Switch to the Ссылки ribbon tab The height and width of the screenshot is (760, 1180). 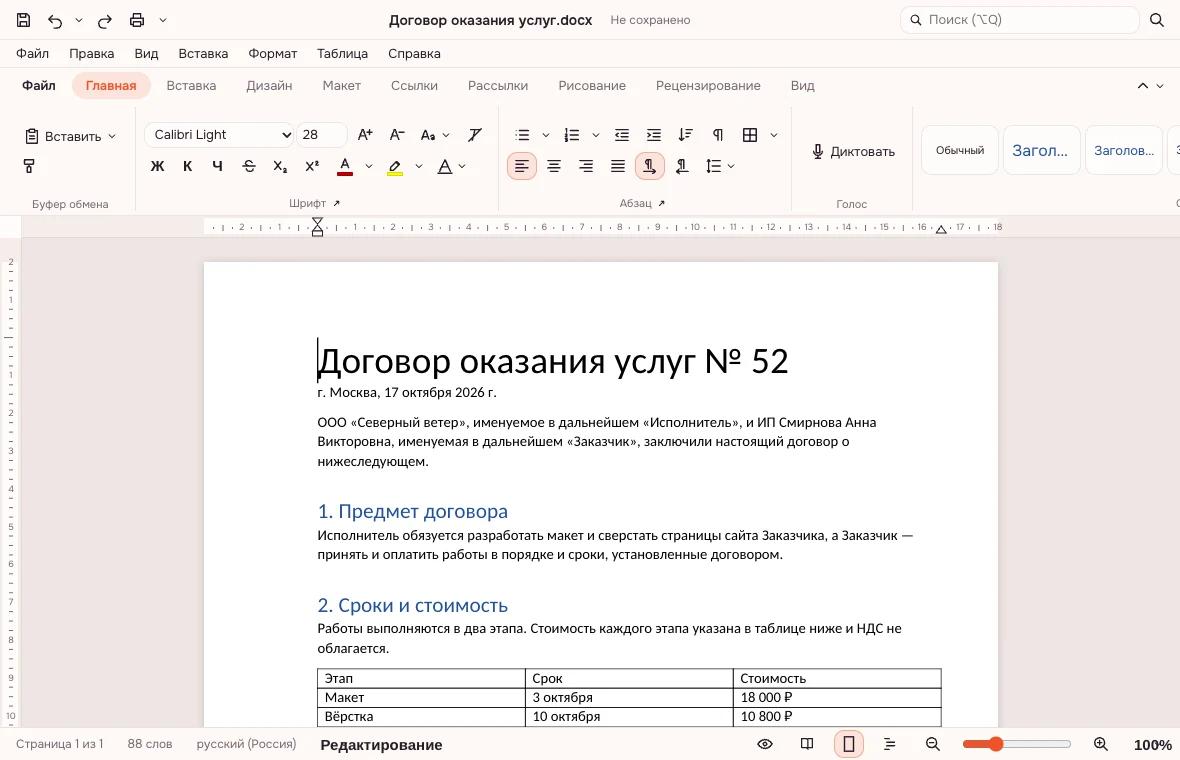click(x=414, y=86)
